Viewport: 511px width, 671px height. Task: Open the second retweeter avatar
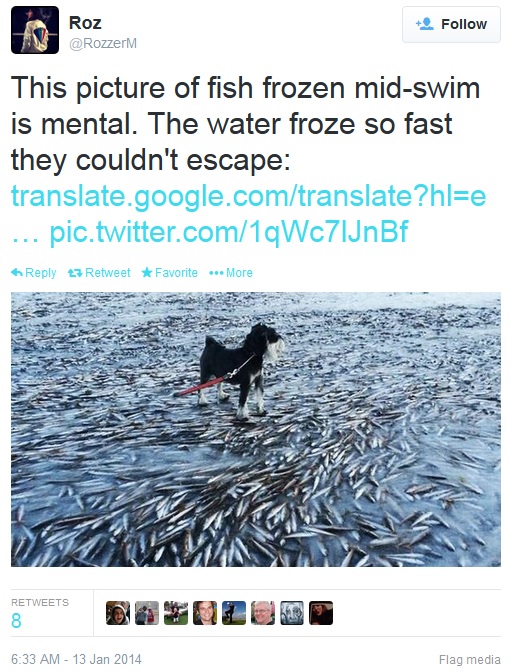(x=147, y=613)
